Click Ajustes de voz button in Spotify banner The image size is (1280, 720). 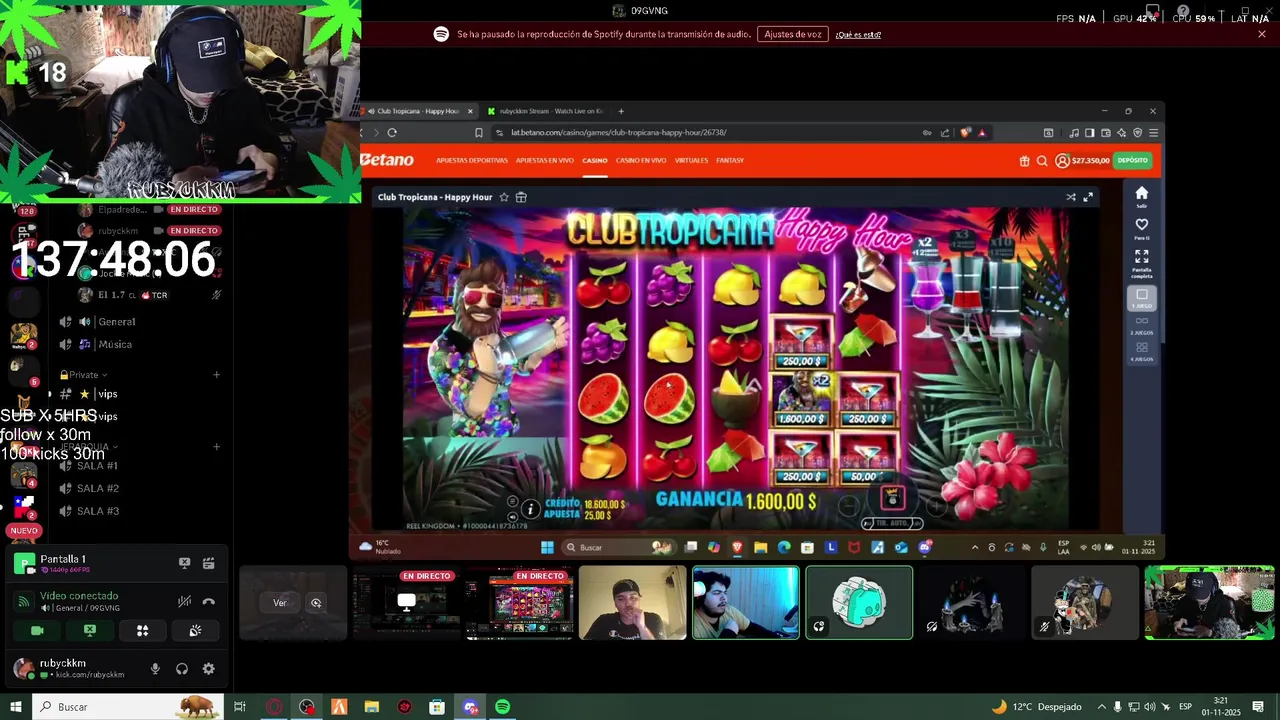(x=793, y=34)
